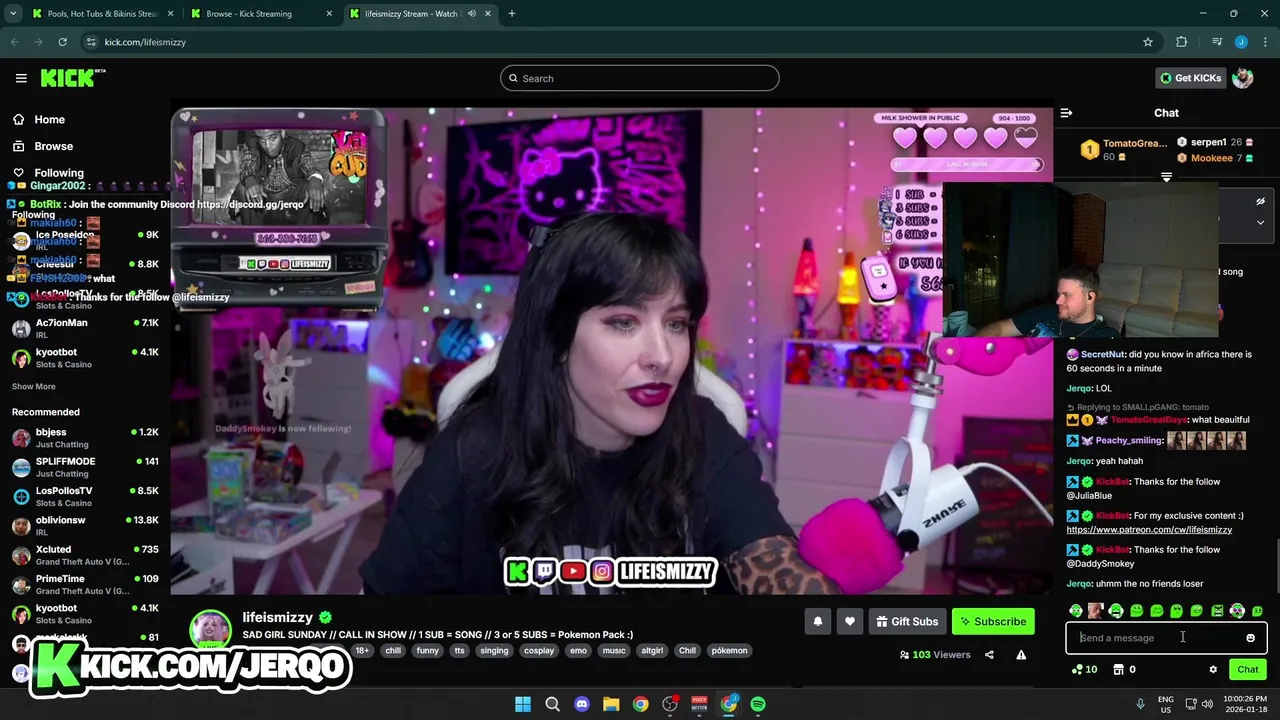1280x720 pixels.
Task: Hide the pinned message icon
Action: click(1260, 201)
